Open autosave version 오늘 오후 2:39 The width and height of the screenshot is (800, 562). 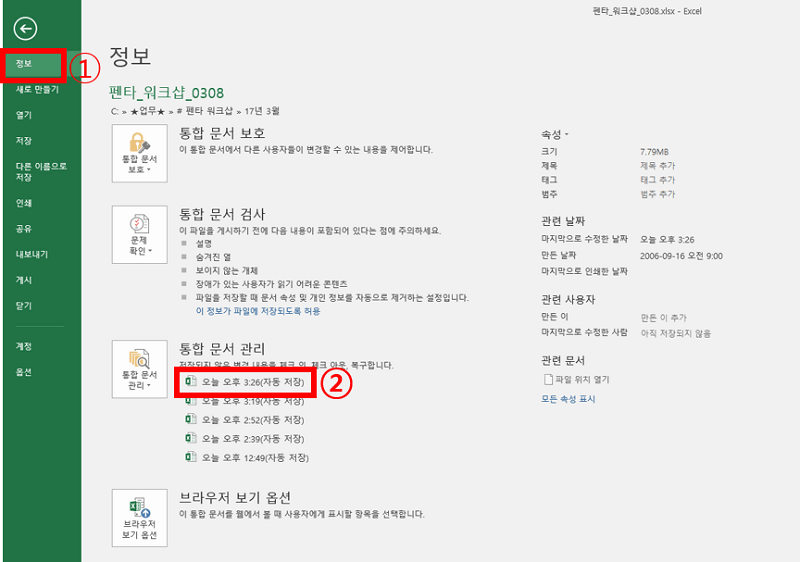tap(245, 439)
